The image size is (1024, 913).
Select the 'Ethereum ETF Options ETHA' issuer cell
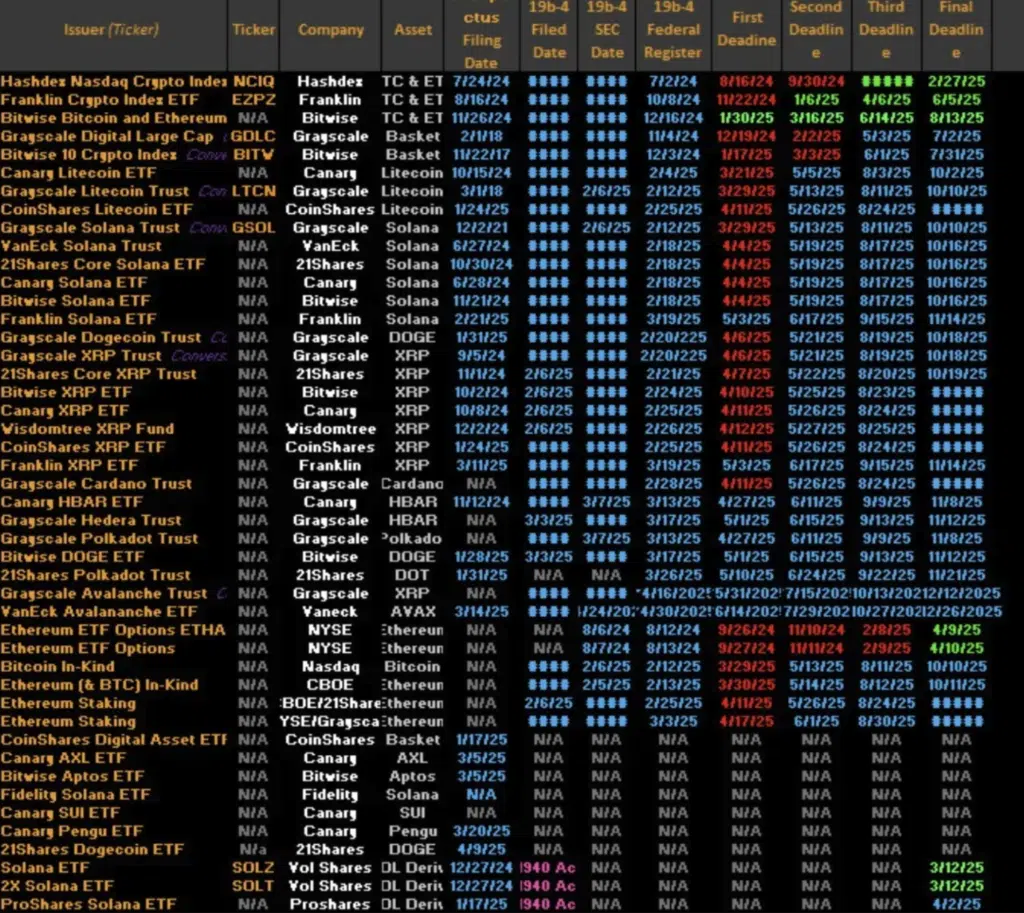click(113, 630)
